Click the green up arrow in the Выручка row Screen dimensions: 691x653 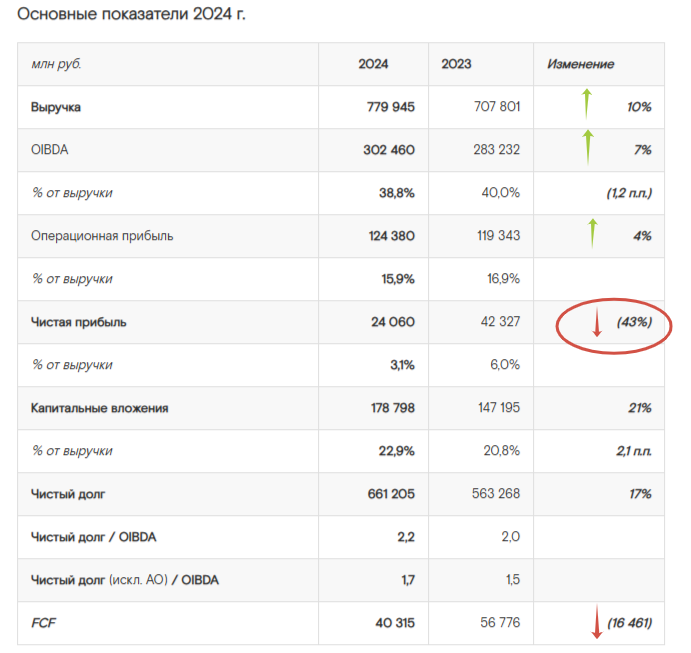[x=586, y=104]
